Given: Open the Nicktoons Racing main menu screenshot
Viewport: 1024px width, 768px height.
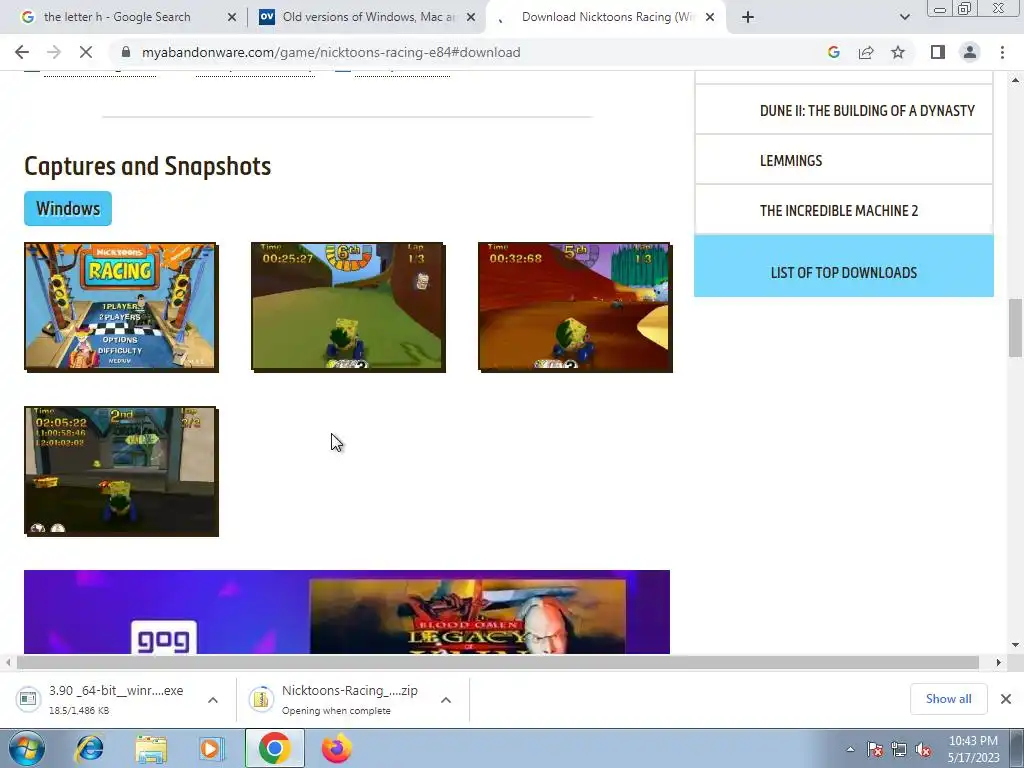Looking at the screenshot, I should (x=121, y=307).
